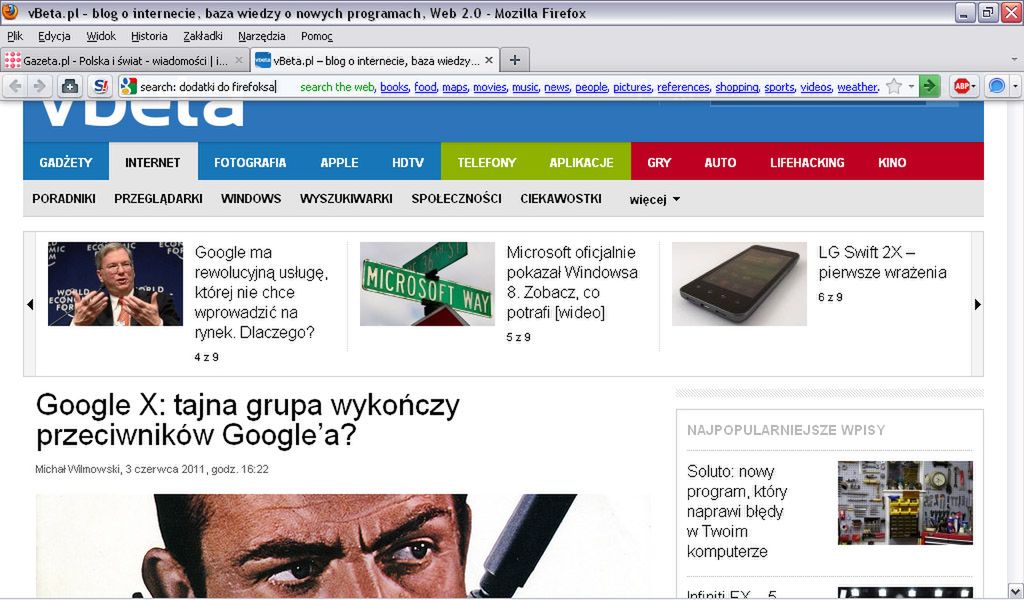Click the 'people' search link

591,87
